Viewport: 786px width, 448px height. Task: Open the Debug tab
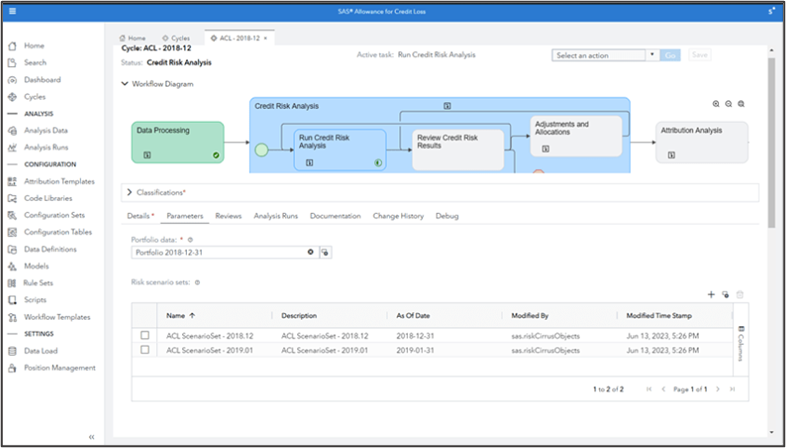pos(447,216)
